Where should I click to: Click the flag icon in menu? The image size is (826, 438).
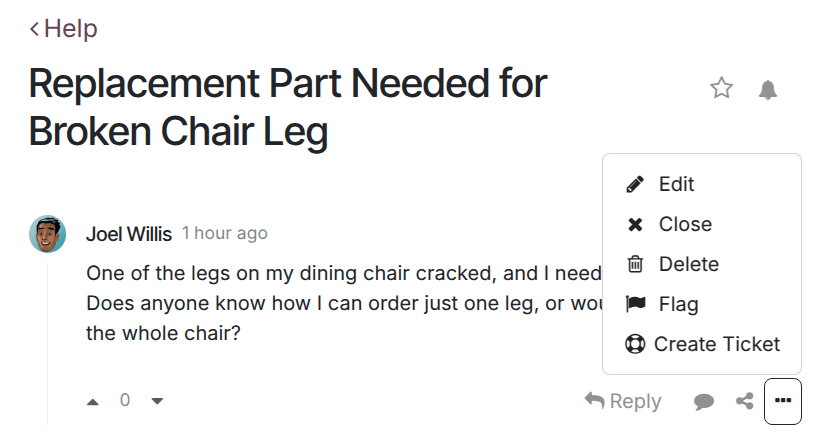coord(635,305)
